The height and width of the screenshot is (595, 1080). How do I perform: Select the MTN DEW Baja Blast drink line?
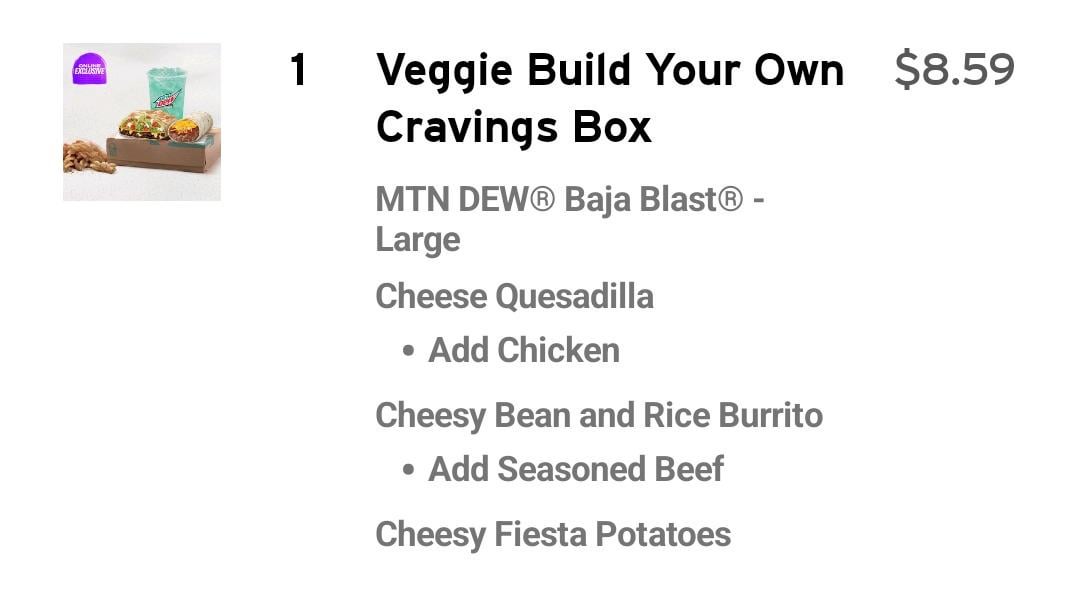[570, 200]
